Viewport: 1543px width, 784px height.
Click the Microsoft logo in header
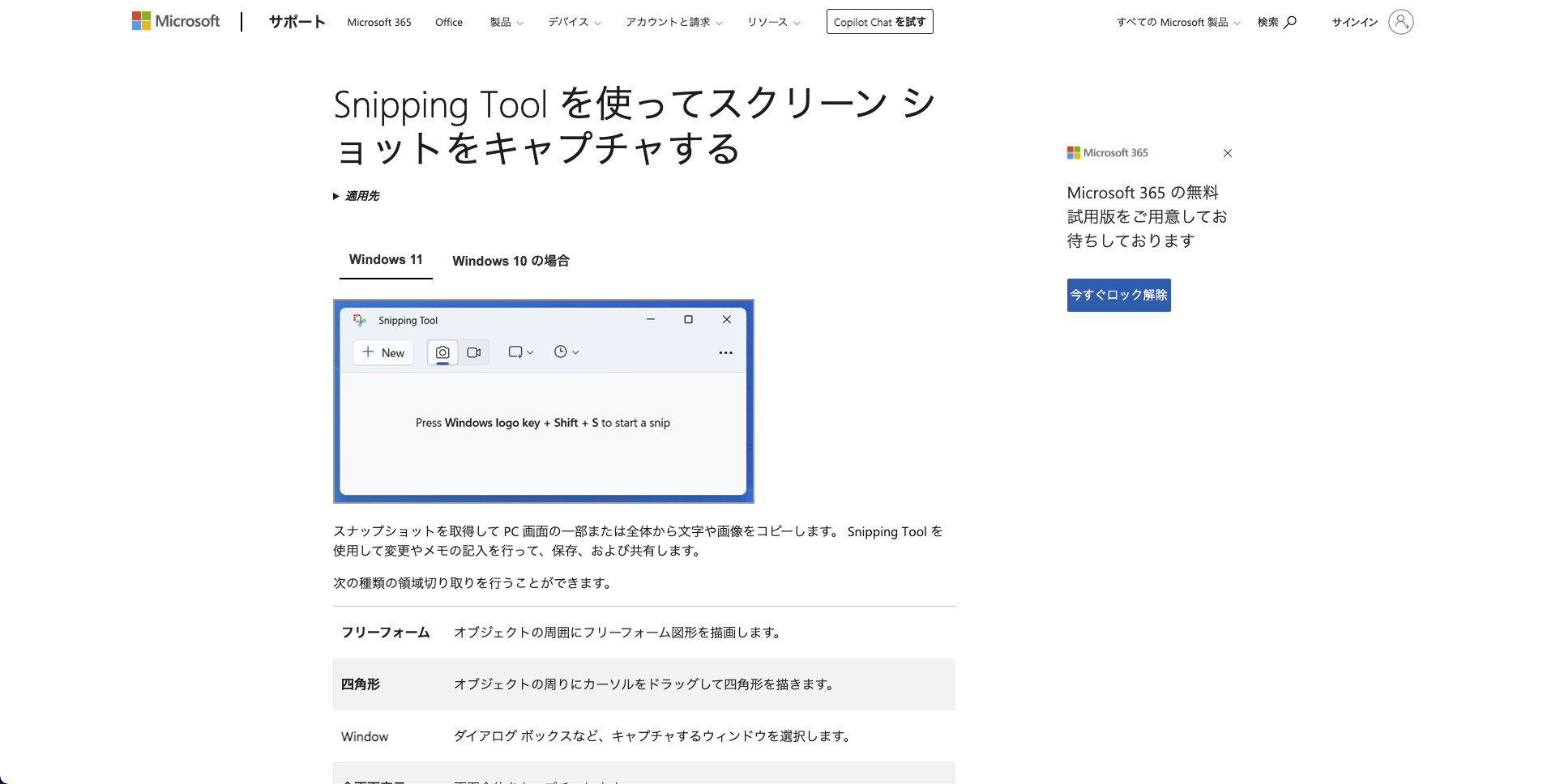pos(176,22)
